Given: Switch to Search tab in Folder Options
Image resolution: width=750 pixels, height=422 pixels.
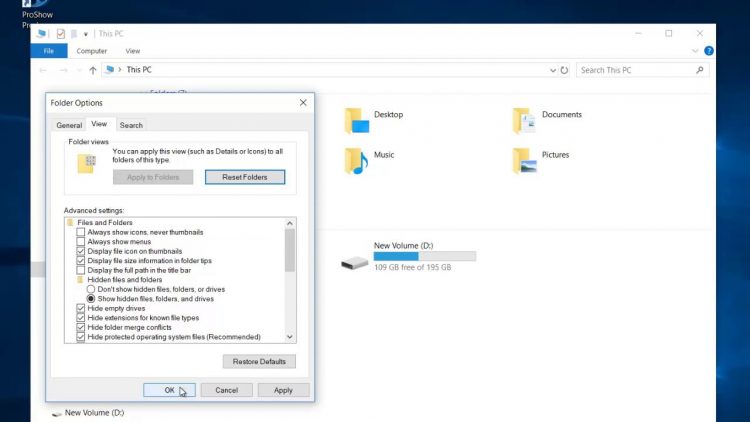Looking at the screenshot, I should tap(131, 125).
